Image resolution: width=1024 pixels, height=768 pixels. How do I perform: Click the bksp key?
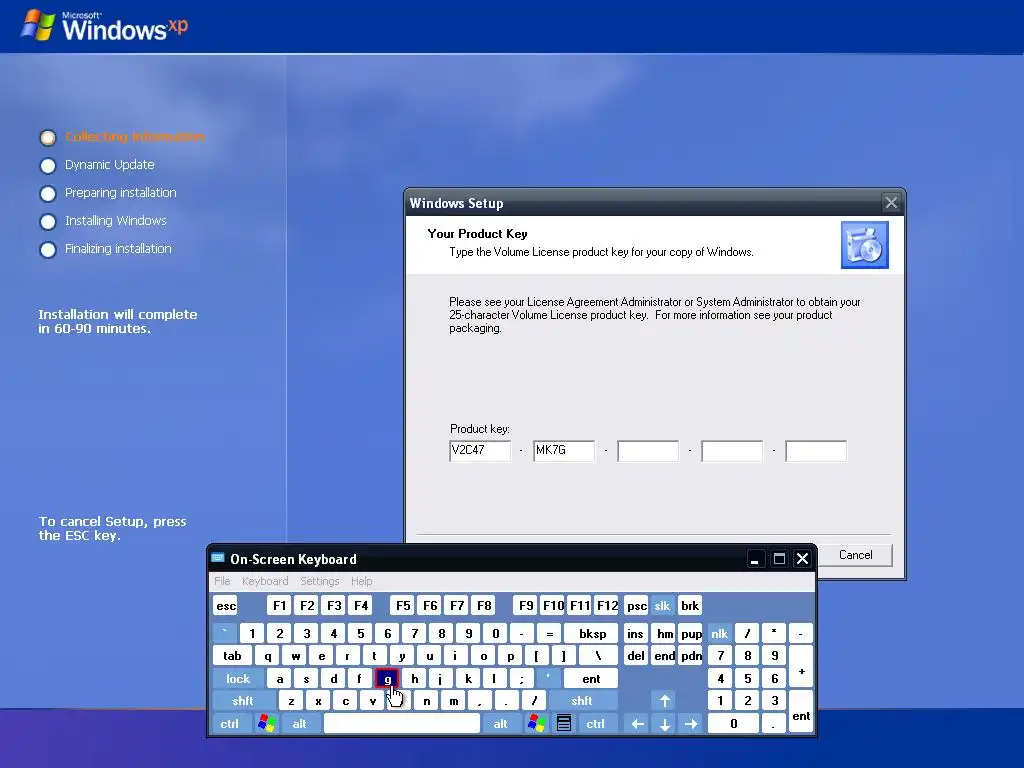(x=592, y=633)
